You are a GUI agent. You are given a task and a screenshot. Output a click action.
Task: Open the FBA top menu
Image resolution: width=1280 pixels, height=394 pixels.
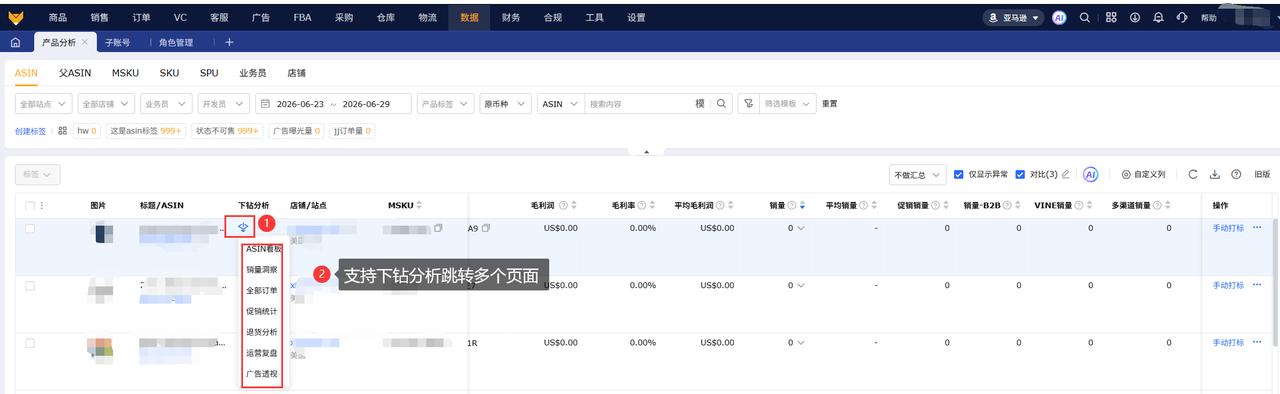coord(302,17)
